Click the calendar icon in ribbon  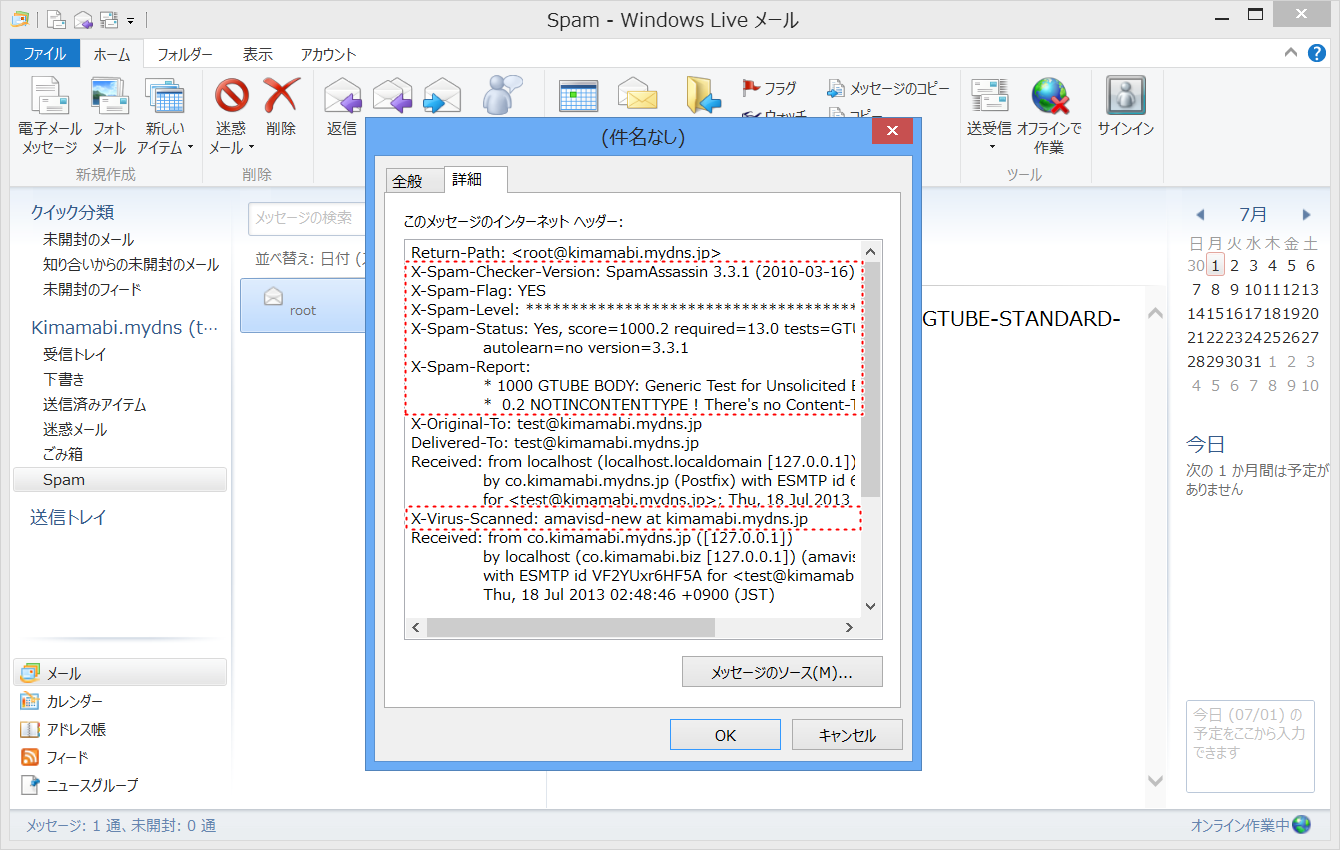click(x=578, y=97)
